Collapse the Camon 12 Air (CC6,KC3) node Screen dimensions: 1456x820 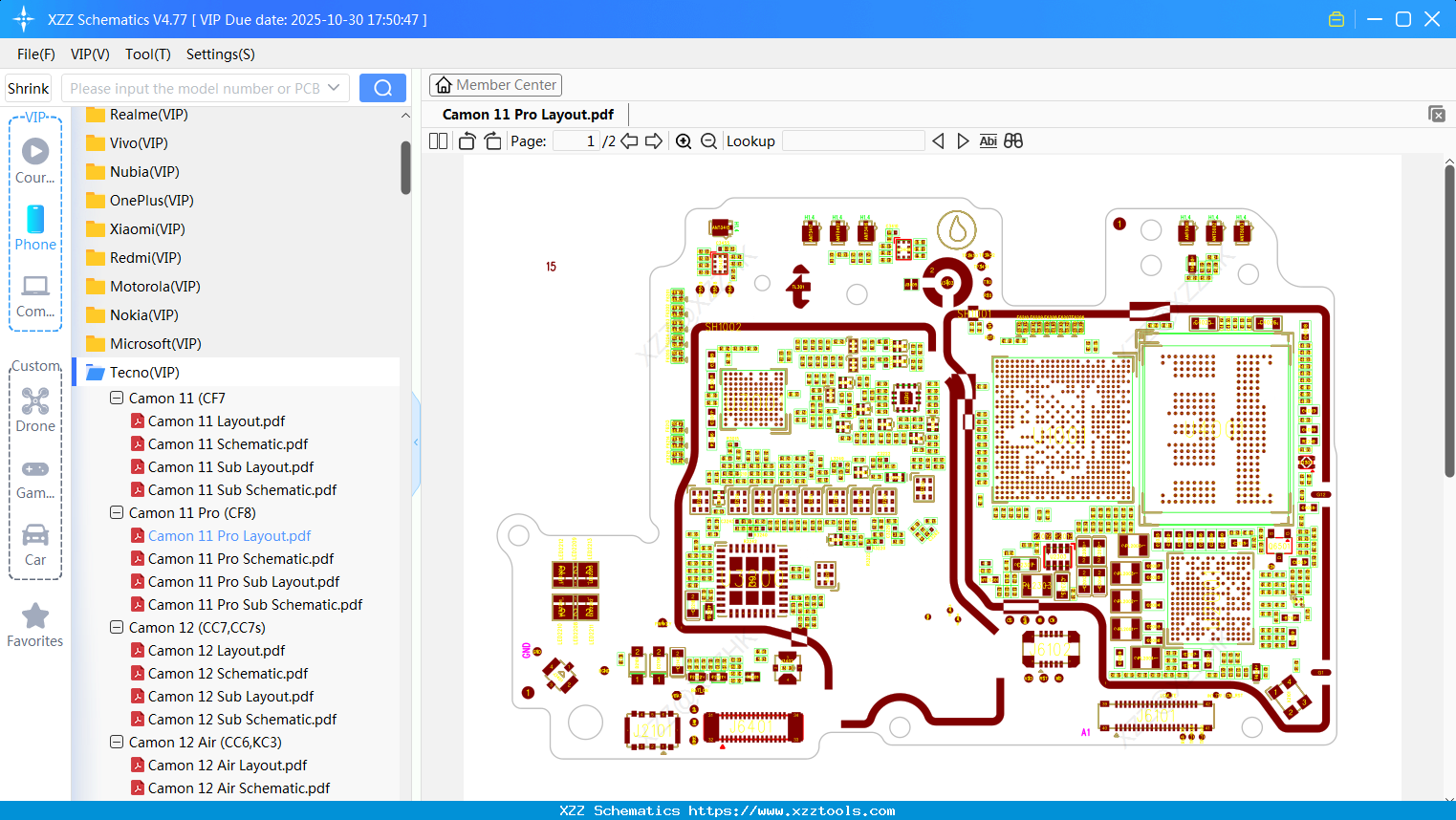117,742
